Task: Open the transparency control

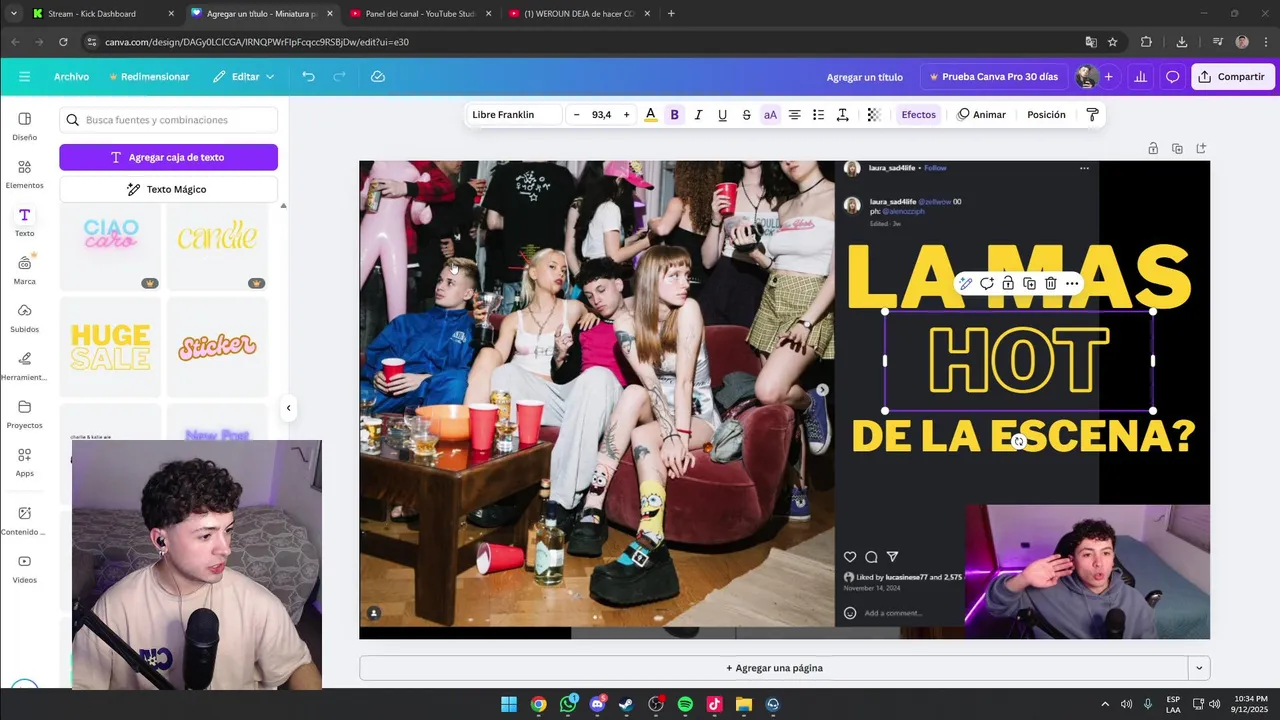Action: pyautogui.click(x=874, y=115)
